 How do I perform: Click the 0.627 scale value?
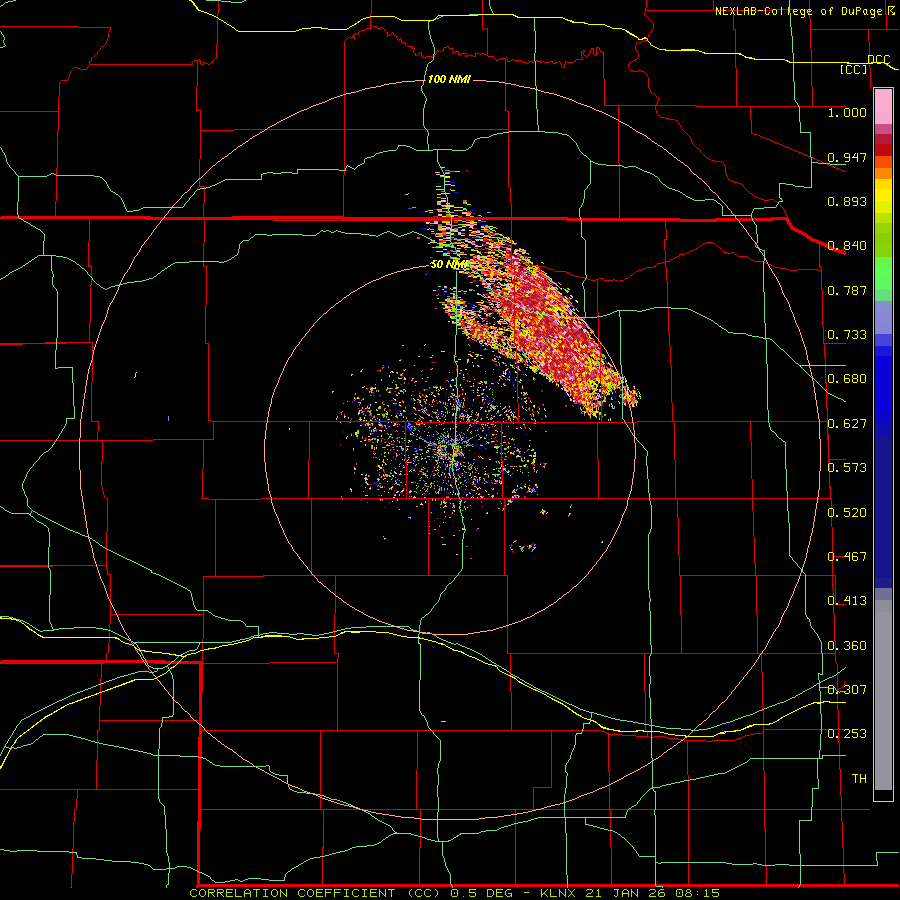pos(847,424)
